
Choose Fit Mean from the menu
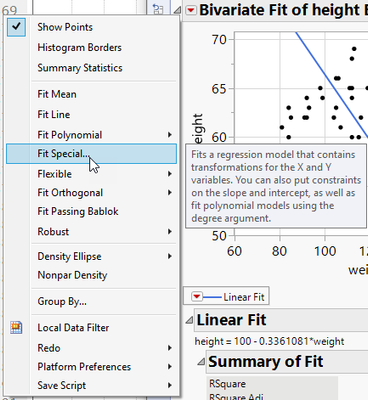(x=57, y=94)
